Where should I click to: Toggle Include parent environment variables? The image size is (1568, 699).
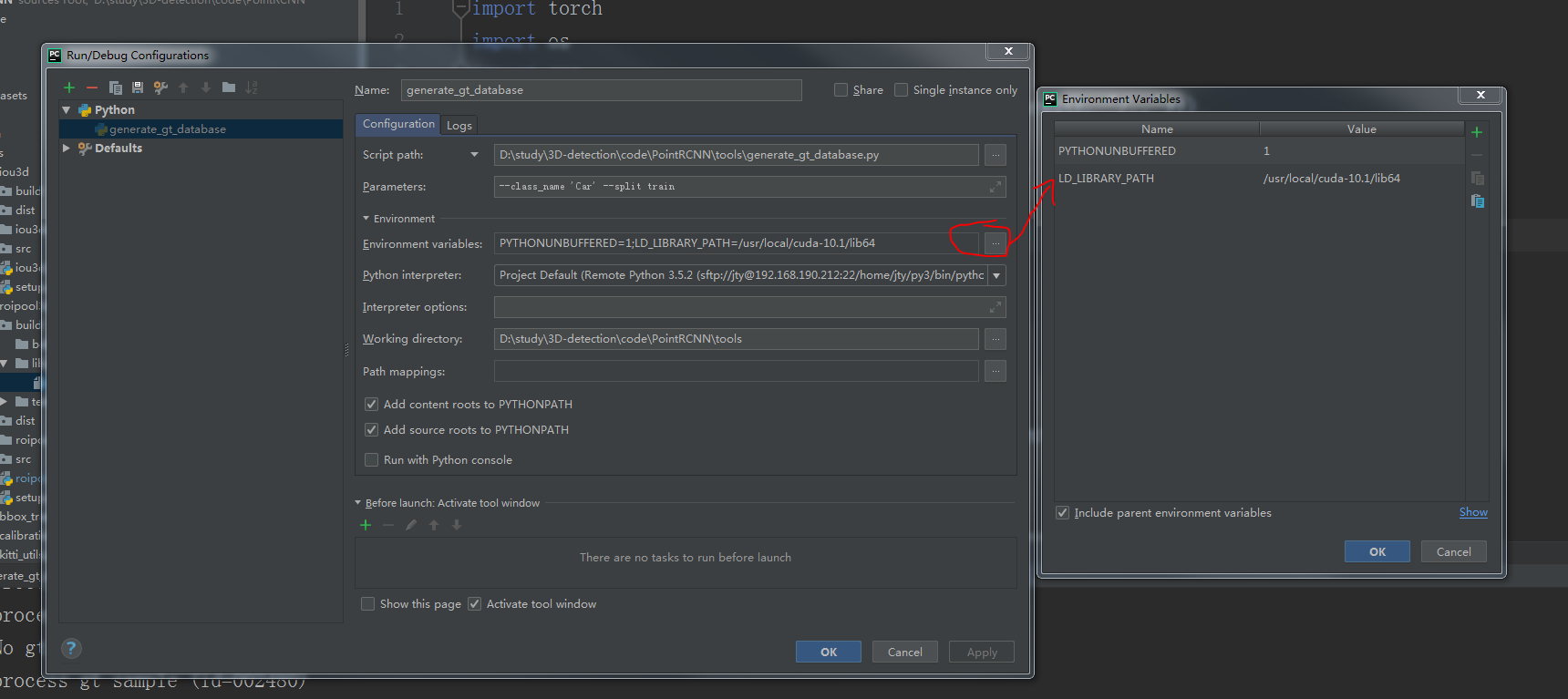pyautogui.click(x=1062, y=512)
